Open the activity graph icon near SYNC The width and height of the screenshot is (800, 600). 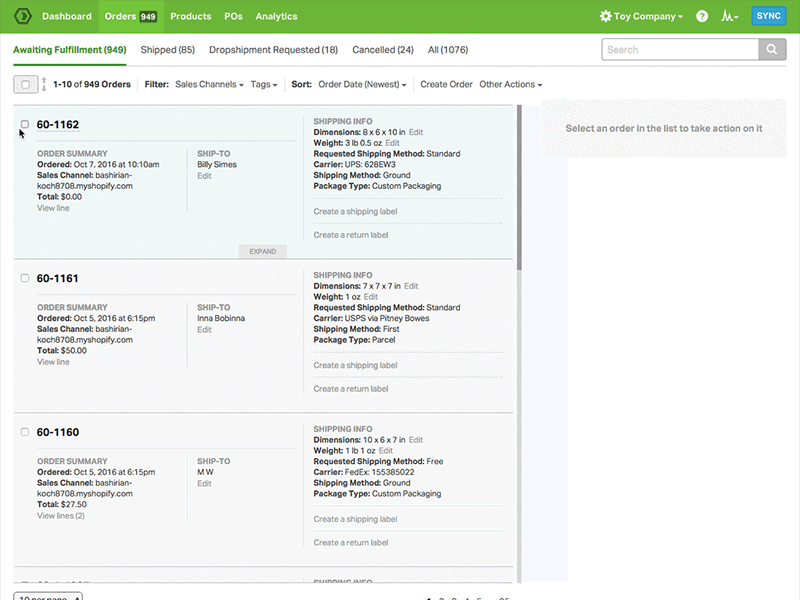(x=726, y=16)
